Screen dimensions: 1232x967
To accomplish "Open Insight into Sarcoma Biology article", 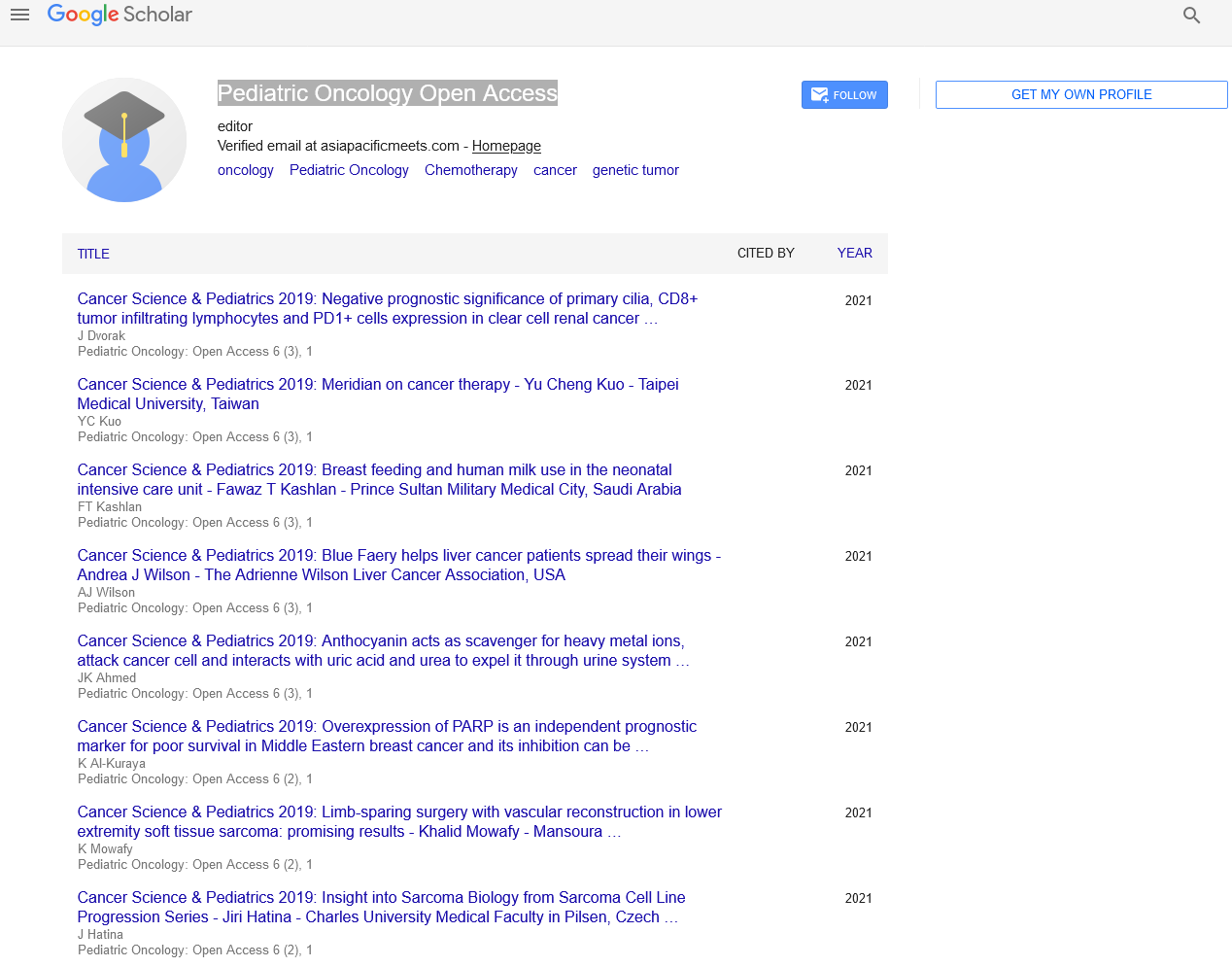I will (381, 908).
